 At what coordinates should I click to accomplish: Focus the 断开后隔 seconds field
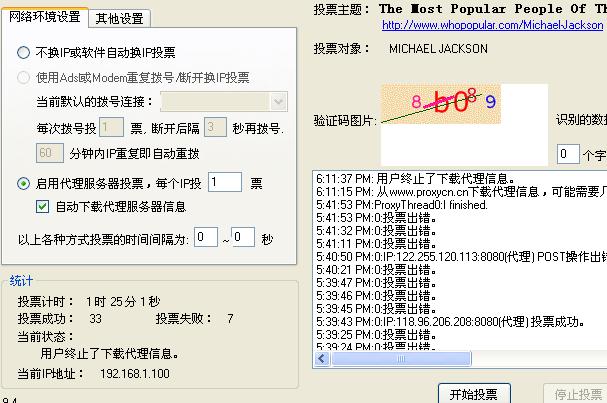coord(215,127)
